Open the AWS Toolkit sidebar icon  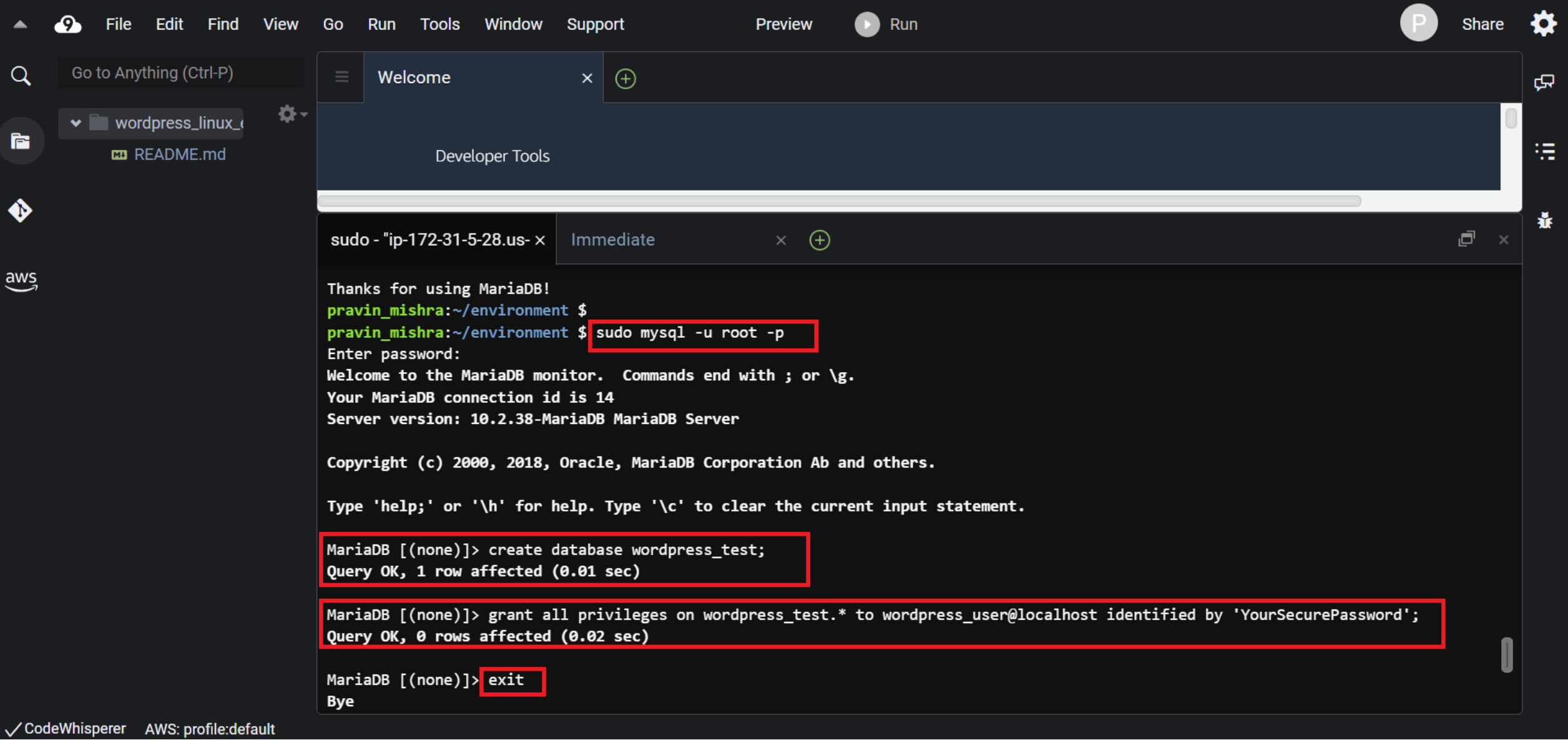pos(21,280)
